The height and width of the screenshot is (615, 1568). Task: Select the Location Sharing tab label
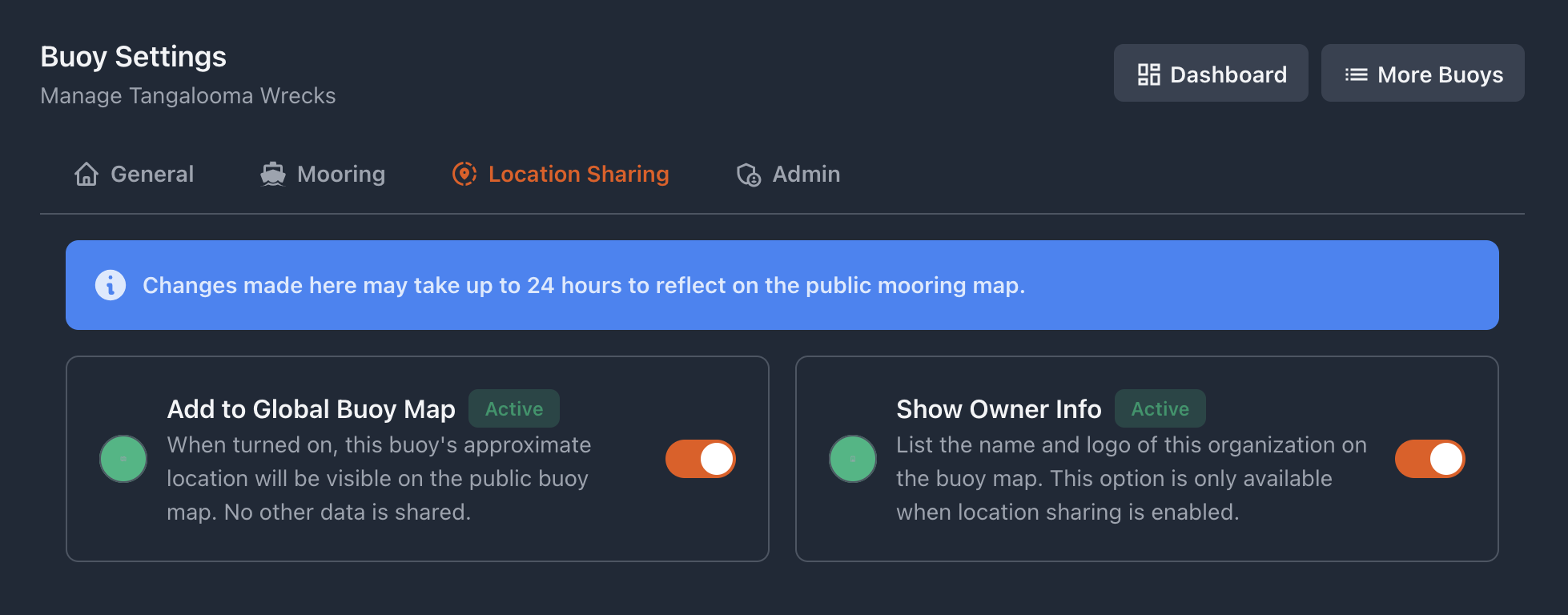(578, 174)
